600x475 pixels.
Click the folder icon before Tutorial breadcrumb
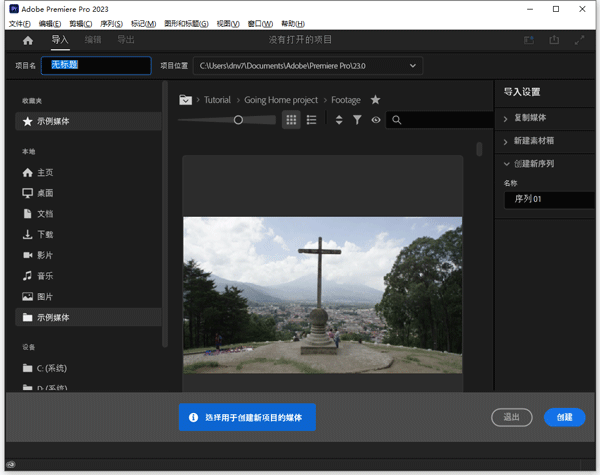pos(185,99)
